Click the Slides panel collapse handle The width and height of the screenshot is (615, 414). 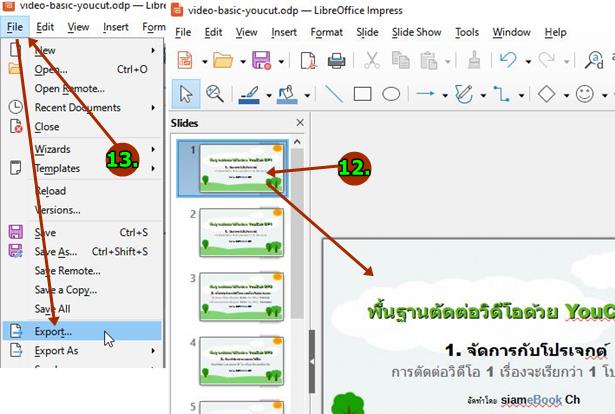click(x=312, y=361)
